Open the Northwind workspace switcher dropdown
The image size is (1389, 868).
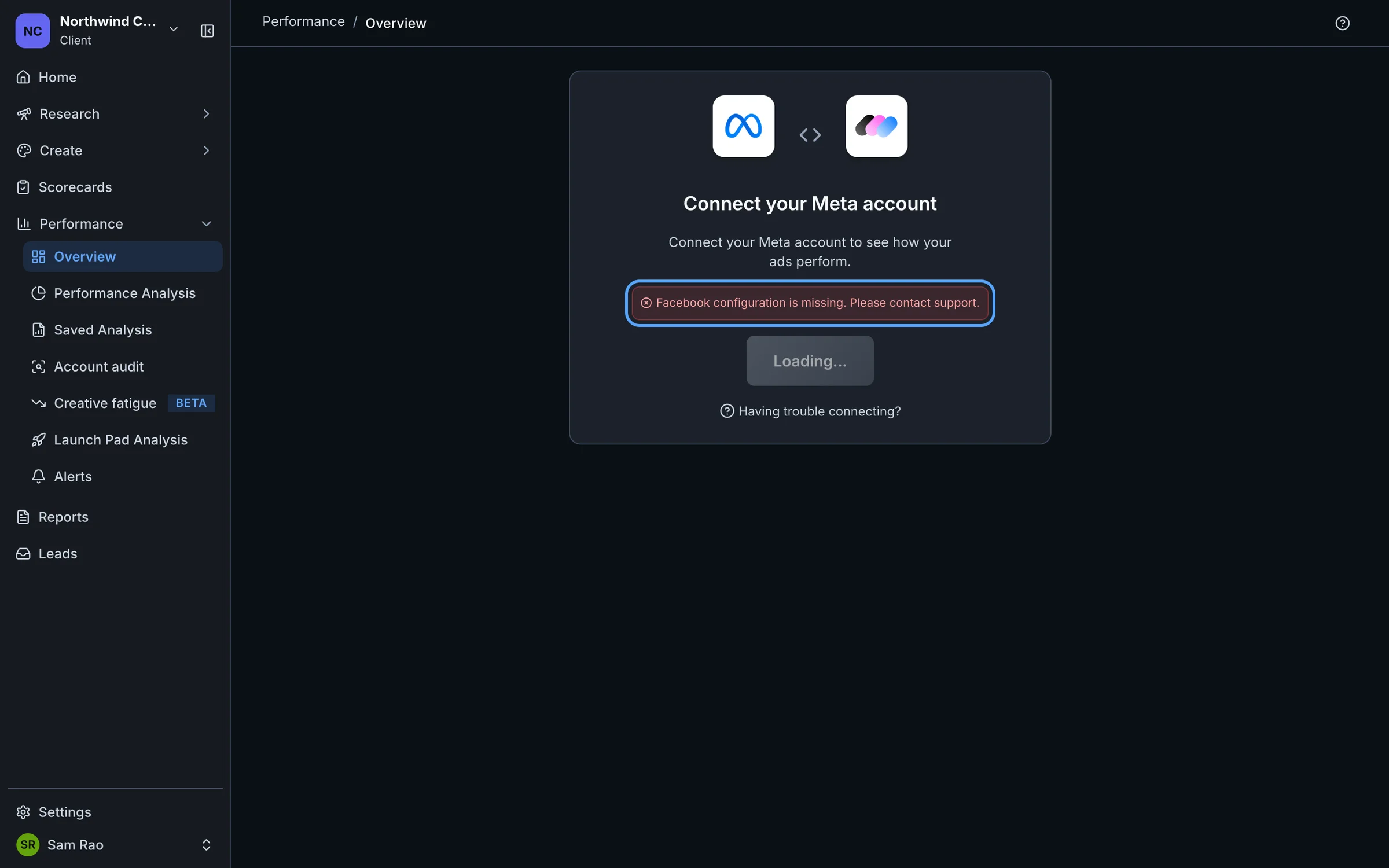click(x=174, y=30)
